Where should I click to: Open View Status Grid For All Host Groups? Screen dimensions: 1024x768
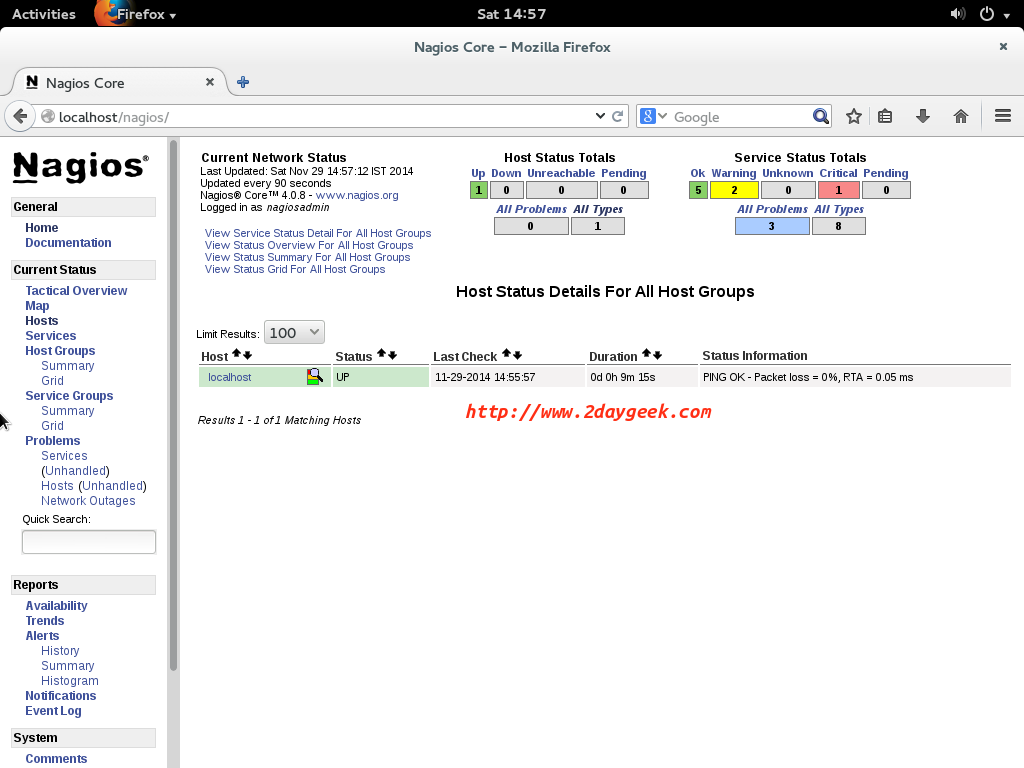295,269
